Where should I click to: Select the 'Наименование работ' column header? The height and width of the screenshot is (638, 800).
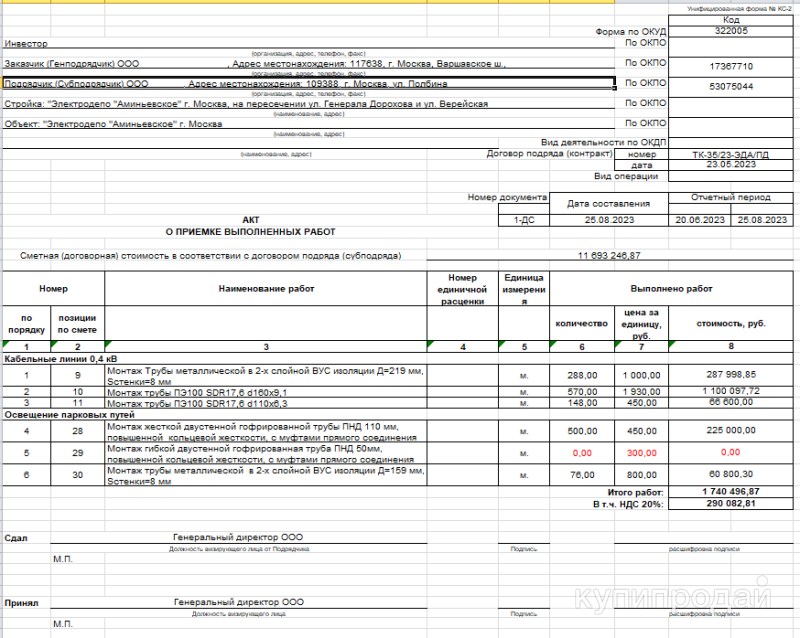265,288
